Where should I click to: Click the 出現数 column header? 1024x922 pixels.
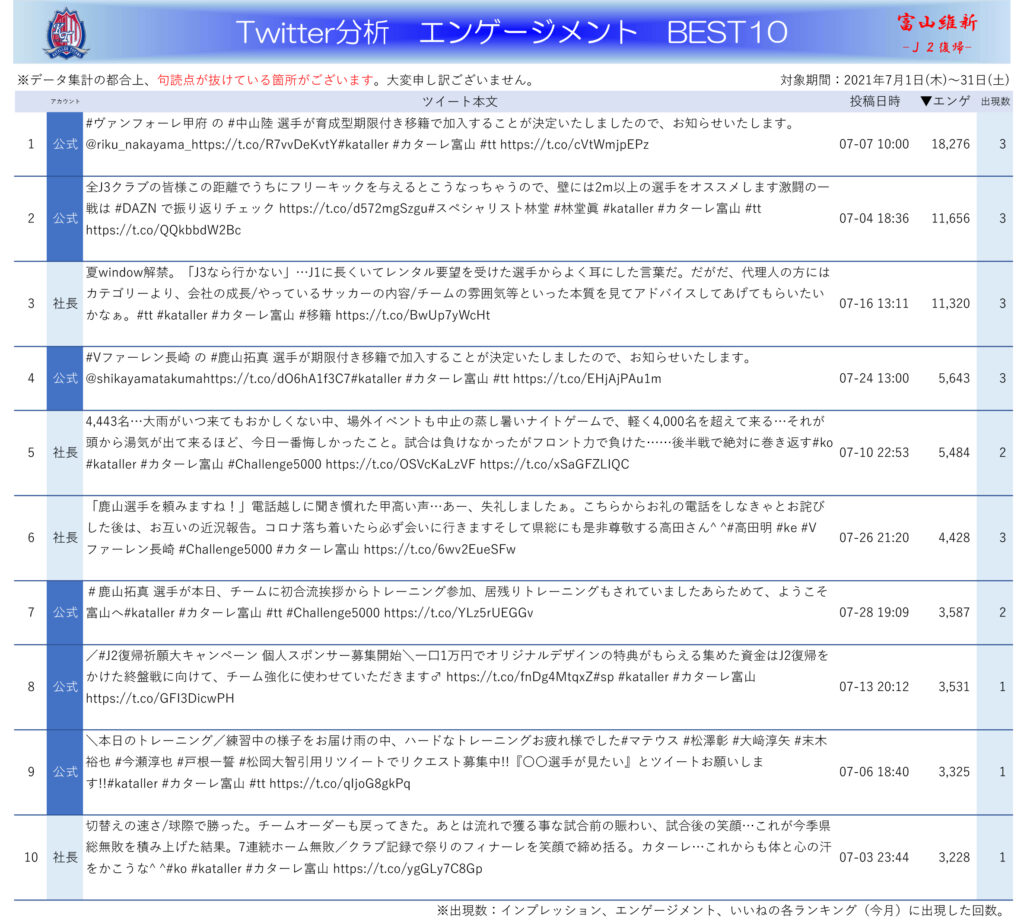[x=995, y=101]
